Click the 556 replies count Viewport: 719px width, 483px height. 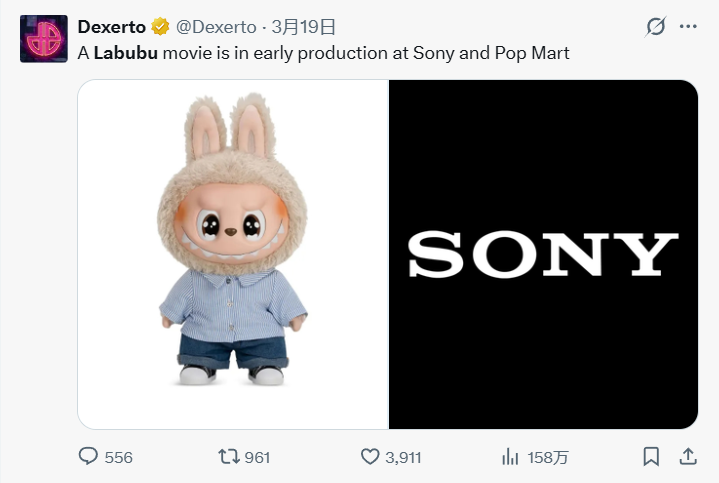click(118, 457)
